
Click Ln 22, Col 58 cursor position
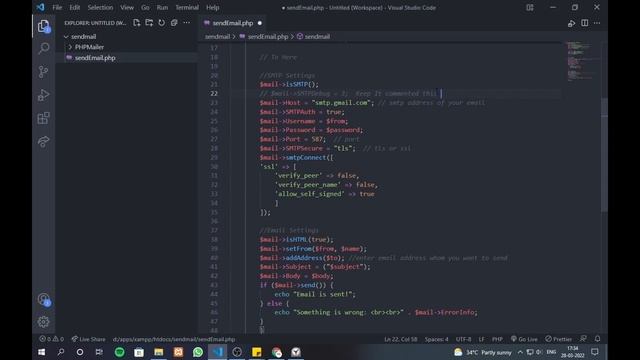click(x=401, y=339)
